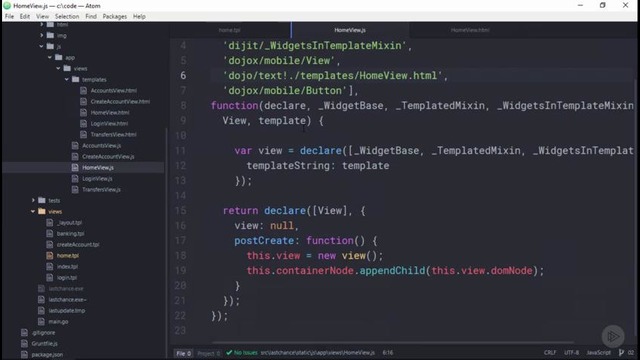Click the No Issues linter status text
Viewport: 640px width, 360px height.
246,352
